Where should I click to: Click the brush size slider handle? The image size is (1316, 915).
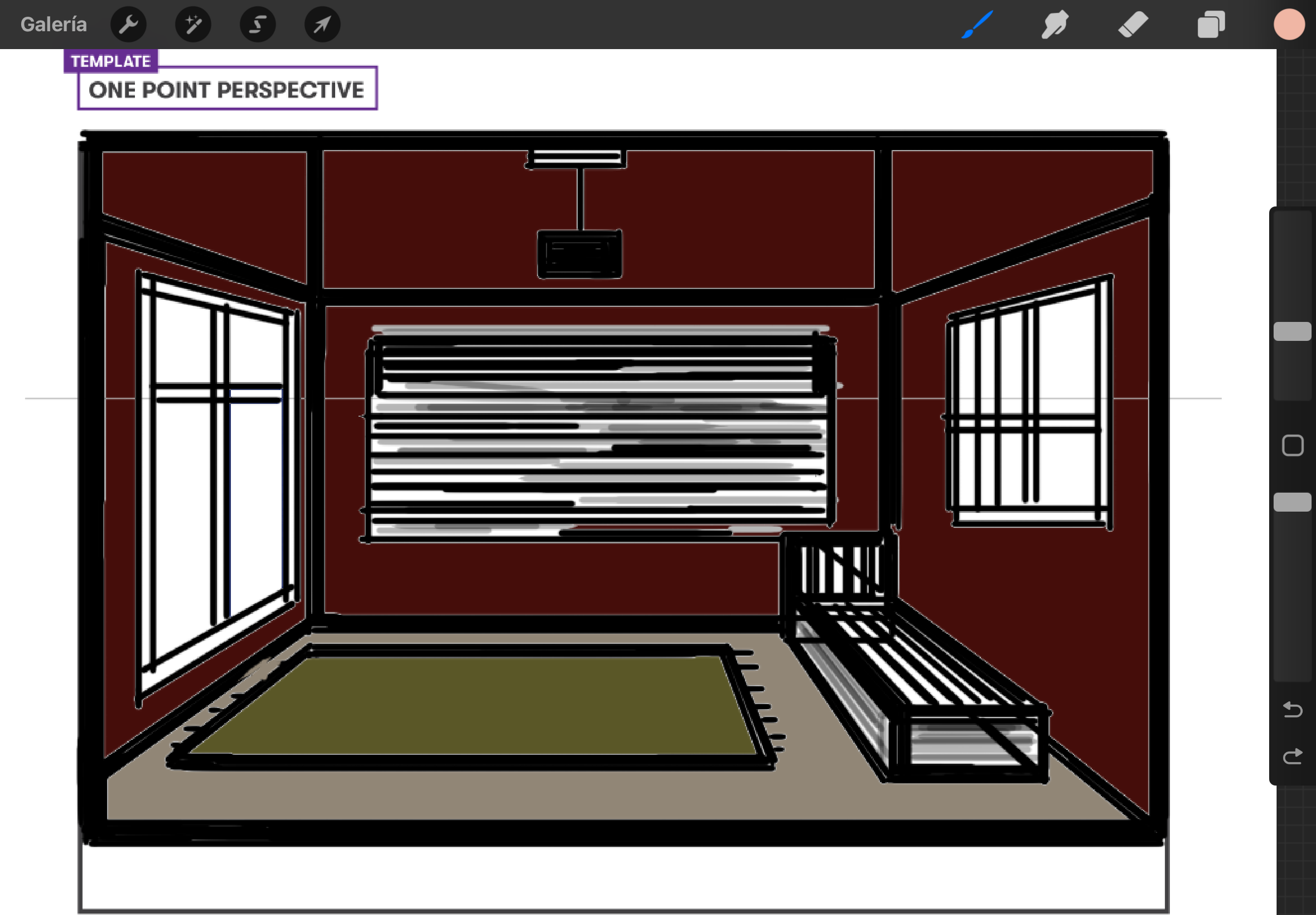pyautogui.click(x=1293, y=331)
